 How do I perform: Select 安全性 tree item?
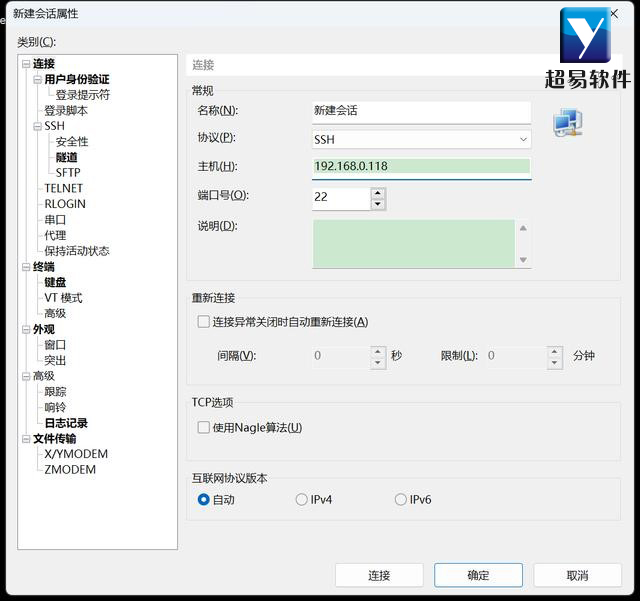[x=72, y=142]
